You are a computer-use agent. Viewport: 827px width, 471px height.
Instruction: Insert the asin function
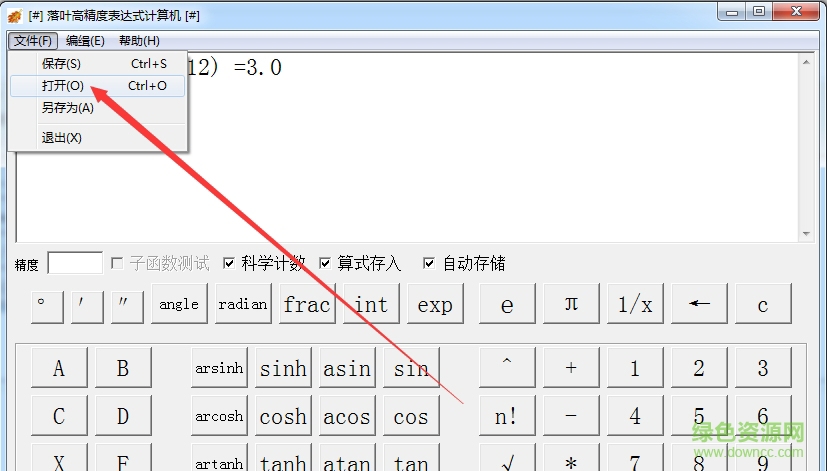click(x=347, y=368)
